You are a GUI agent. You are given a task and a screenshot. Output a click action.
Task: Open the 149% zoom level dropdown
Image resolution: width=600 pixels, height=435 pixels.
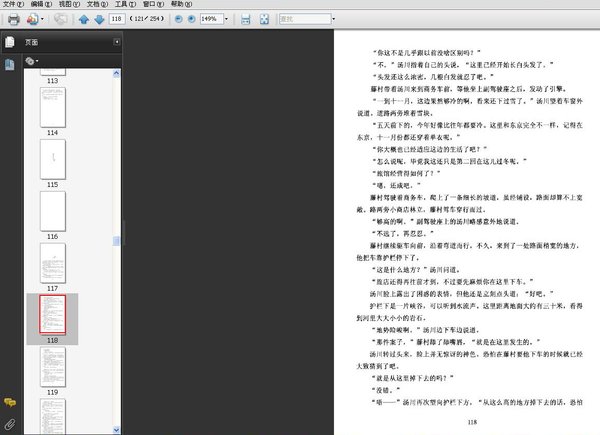(228, 19)
